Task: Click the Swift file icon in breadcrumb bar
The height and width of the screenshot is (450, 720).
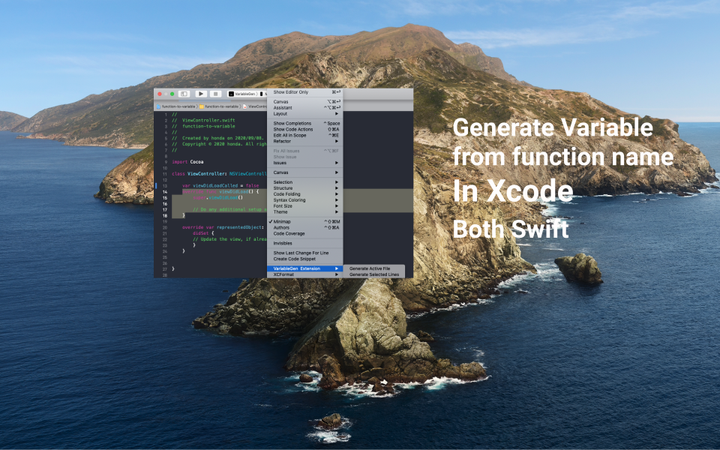Action: point(245,107)
